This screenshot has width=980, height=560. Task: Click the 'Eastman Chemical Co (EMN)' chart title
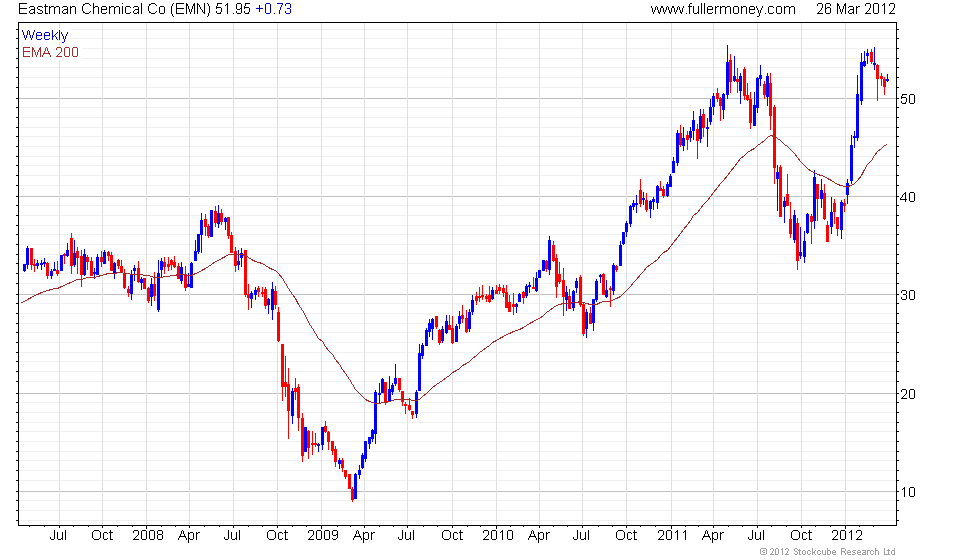point(114,9)
